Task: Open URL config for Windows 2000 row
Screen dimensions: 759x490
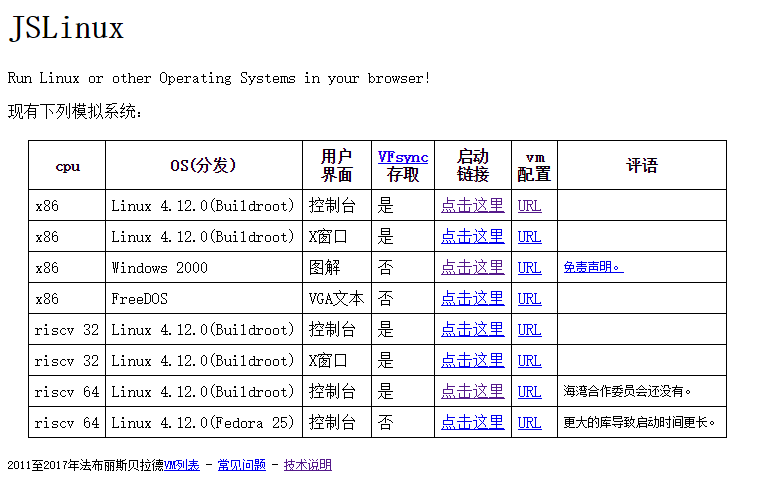Action: click(x=530, y=268)
